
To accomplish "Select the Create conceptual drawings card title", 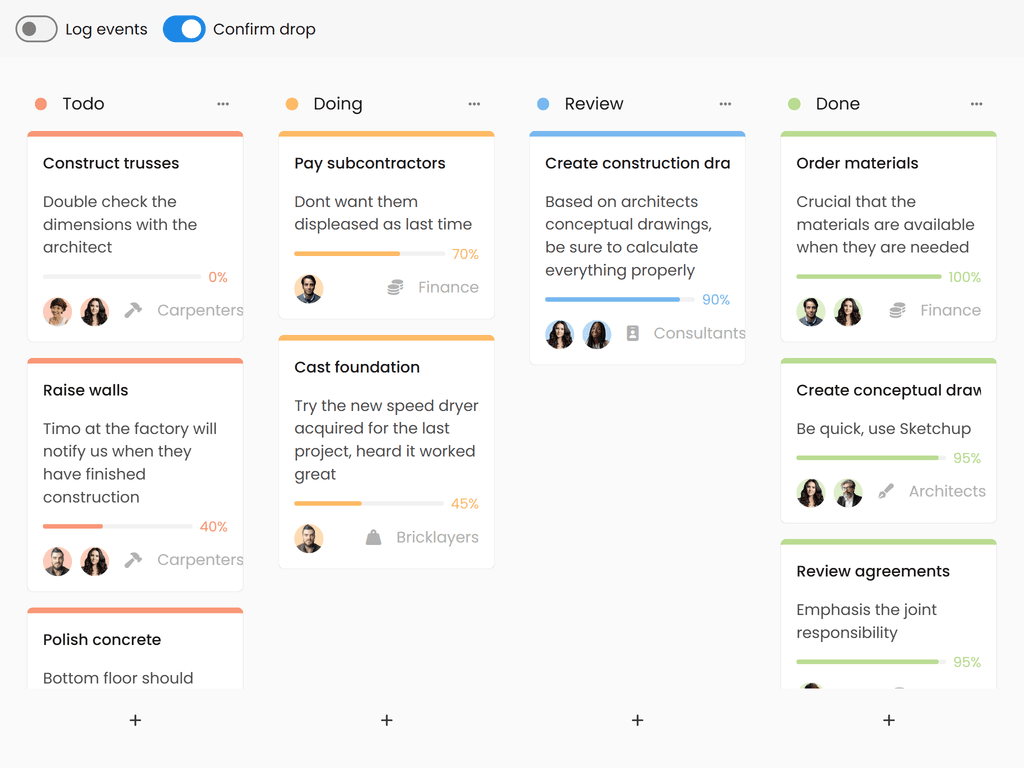I will coord(888,390).
